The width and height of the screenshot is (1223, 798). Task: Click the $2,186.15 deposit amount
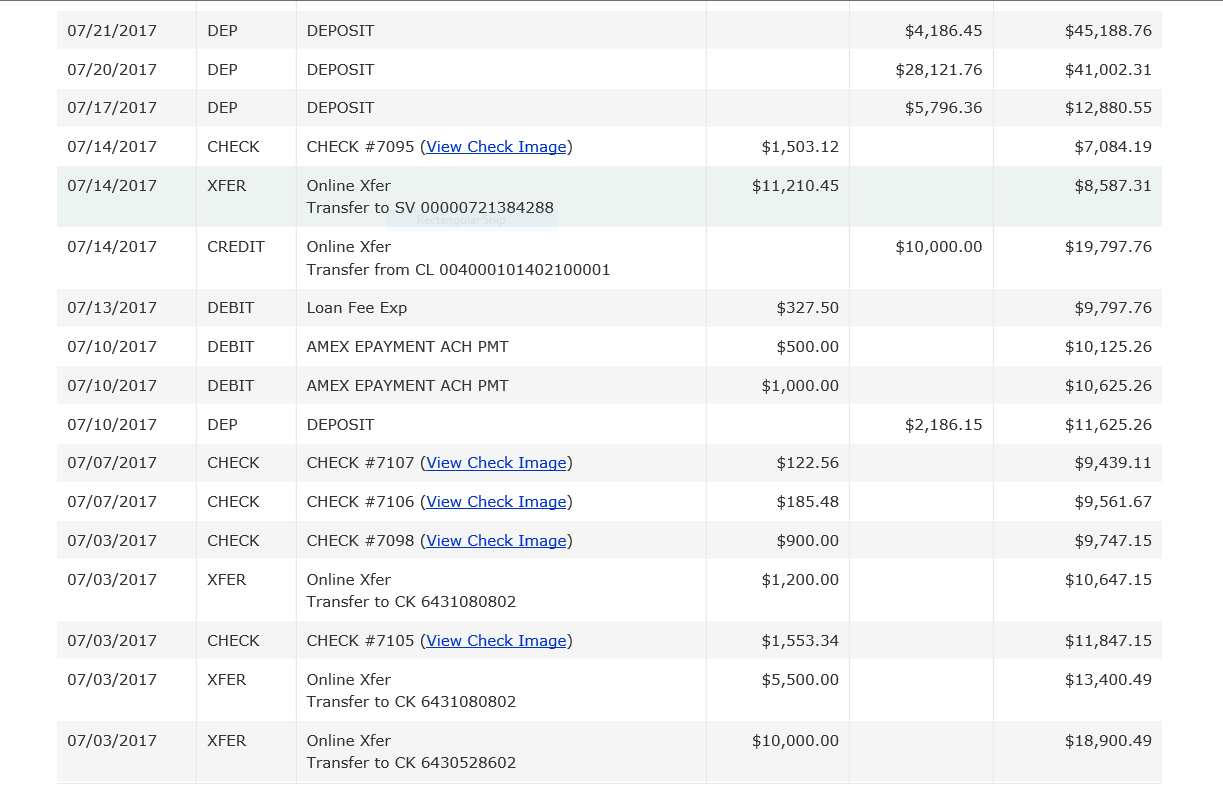point(943,425)
